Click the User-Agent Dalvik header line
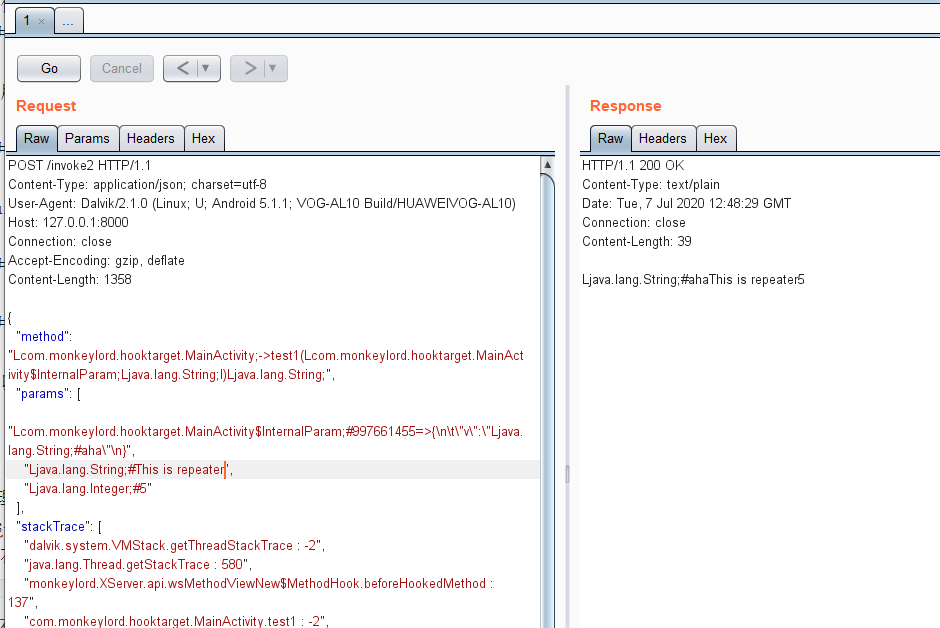This screenshot has height=628, width=940. pos(262,203)
